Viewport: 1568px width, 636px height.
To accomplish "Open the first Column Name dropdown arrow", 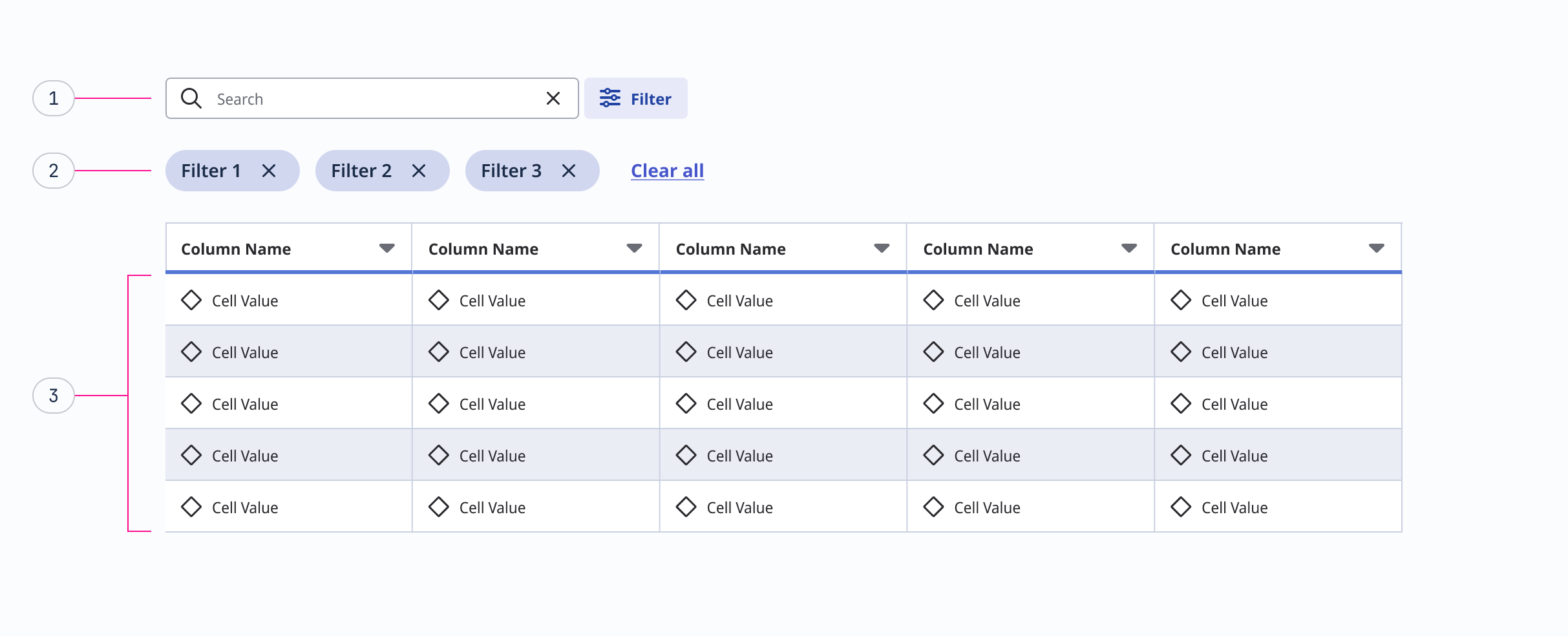I will tap(387, 248).
